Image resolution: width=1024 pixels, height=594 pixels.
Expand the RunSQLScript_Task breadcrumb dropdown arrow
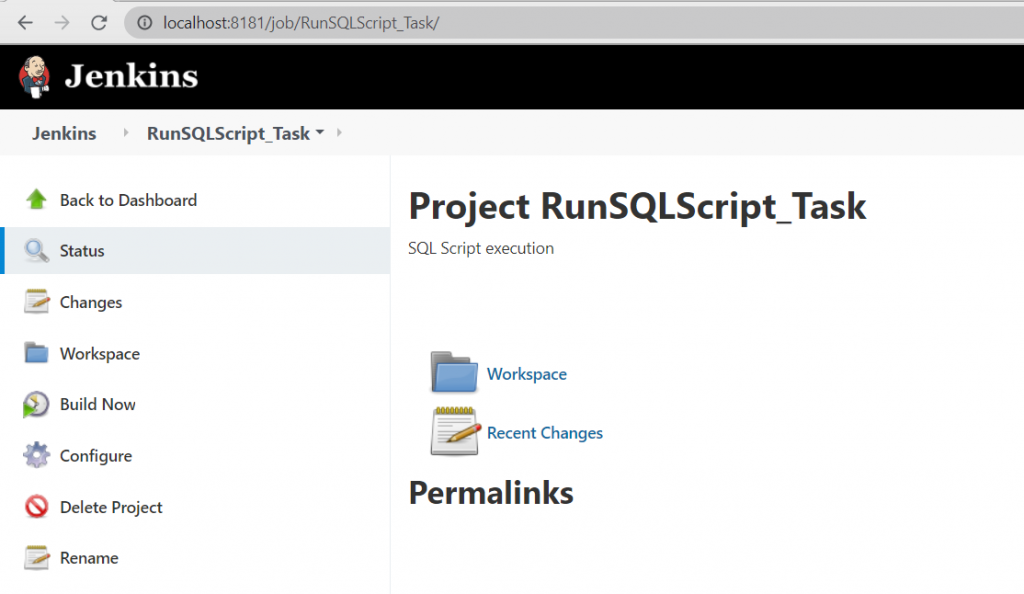(319, 133)
